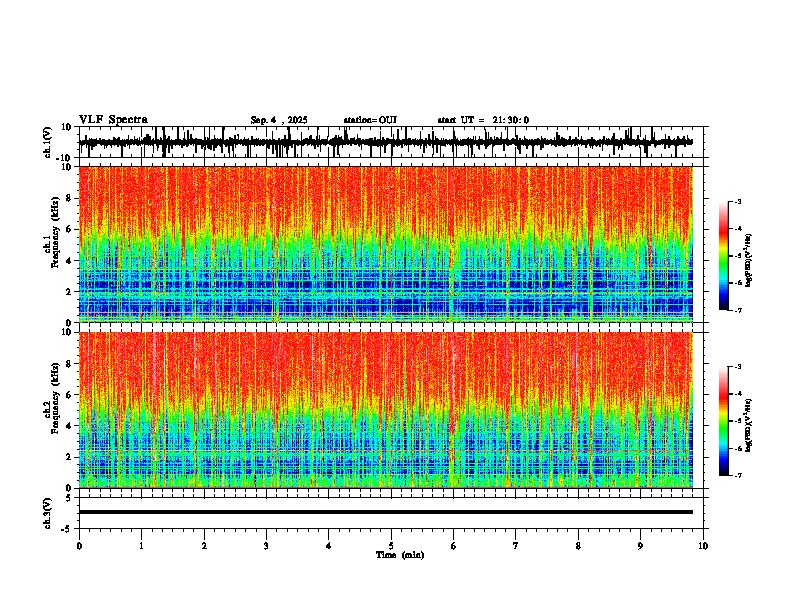Click the "VLF Spectra" plot title
The width and height of the screenshot is (792, 612).
click(x=113, y=120)
